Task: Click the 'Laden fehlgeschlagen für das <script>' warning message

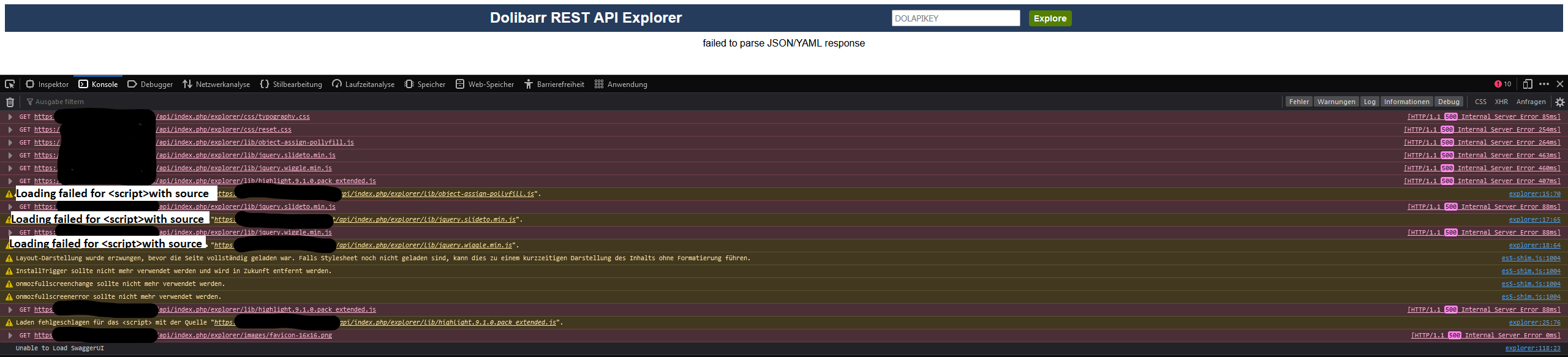Action: click(289, 322)
